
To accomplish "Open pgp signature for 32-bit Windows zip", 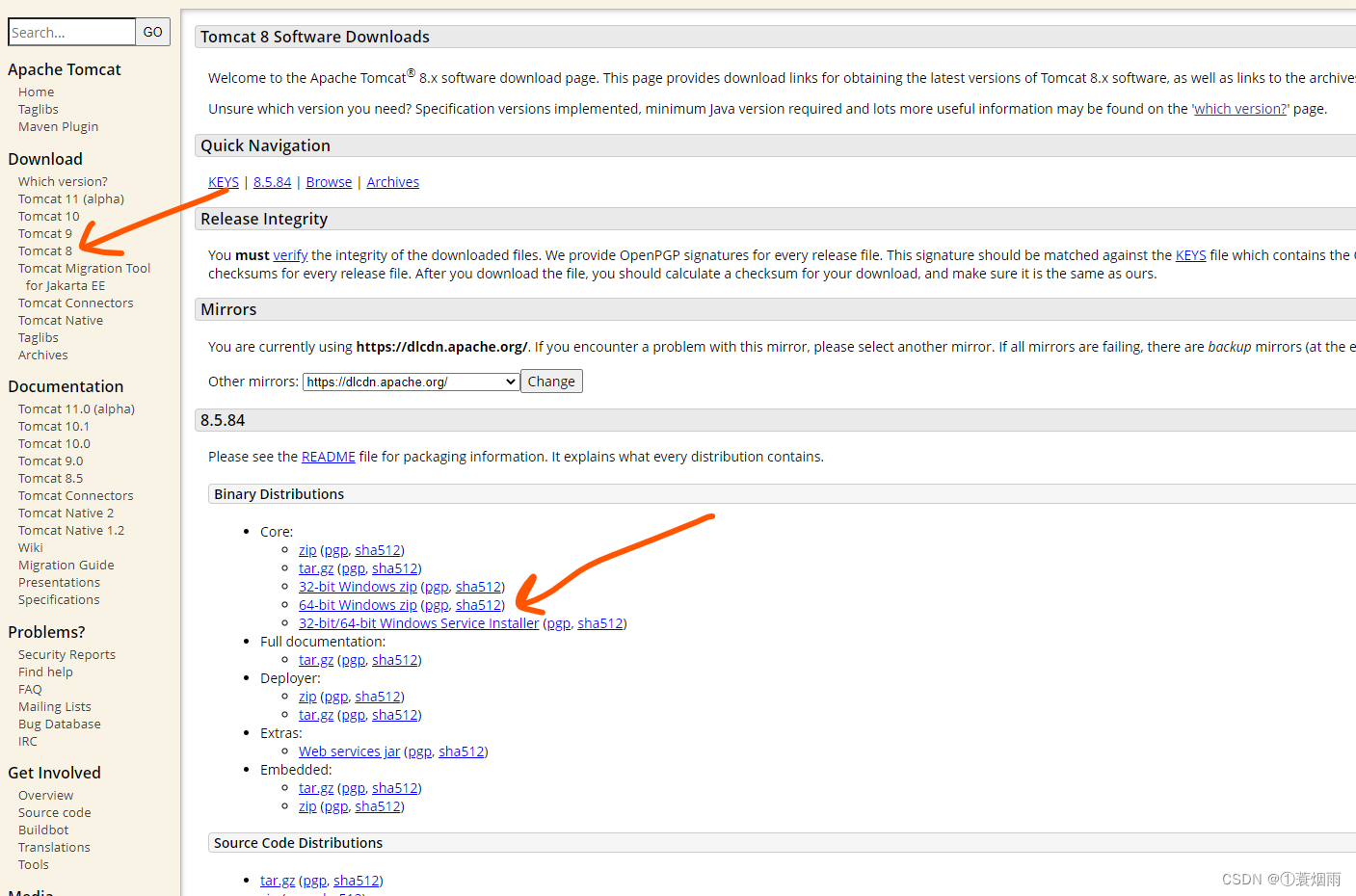I will 437,587.
